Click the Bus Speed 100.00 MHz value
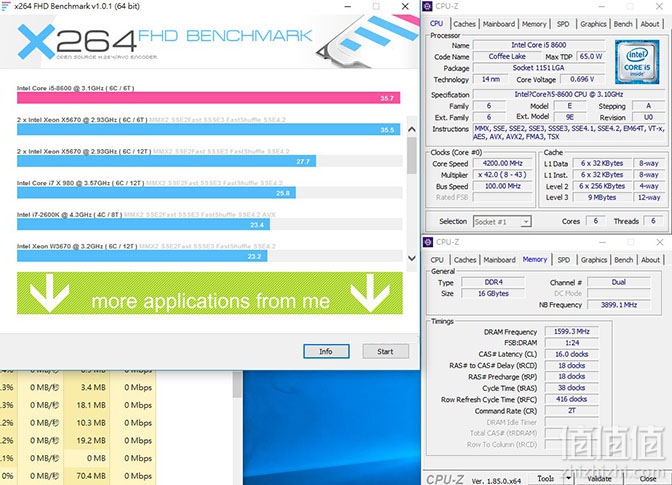This screenshot has height=485, width=672. [x=502, y=186]
